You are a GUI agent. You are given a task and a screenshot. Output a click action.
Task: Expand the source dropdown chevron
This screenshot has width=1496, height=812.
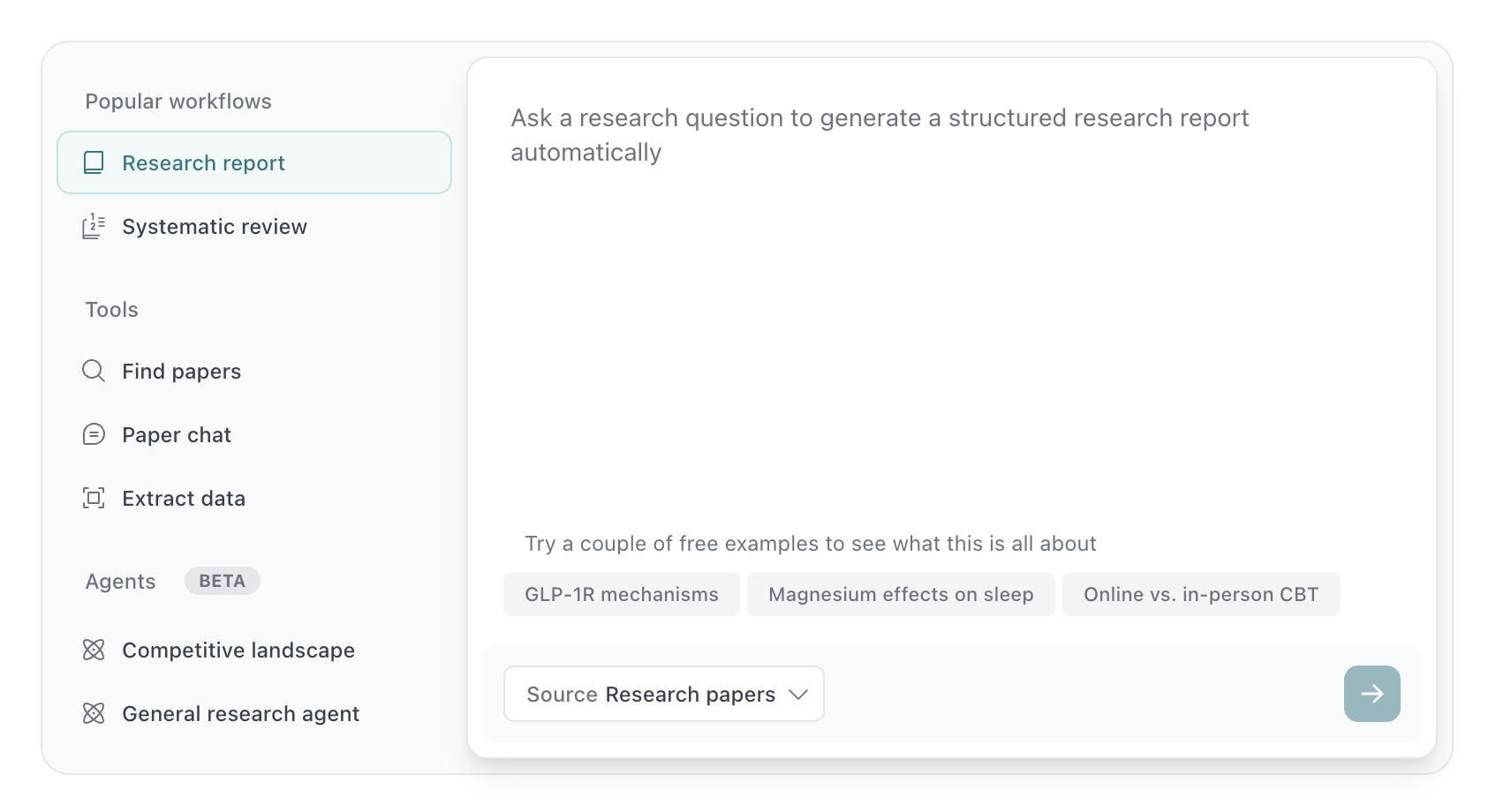tap(798, 695)
